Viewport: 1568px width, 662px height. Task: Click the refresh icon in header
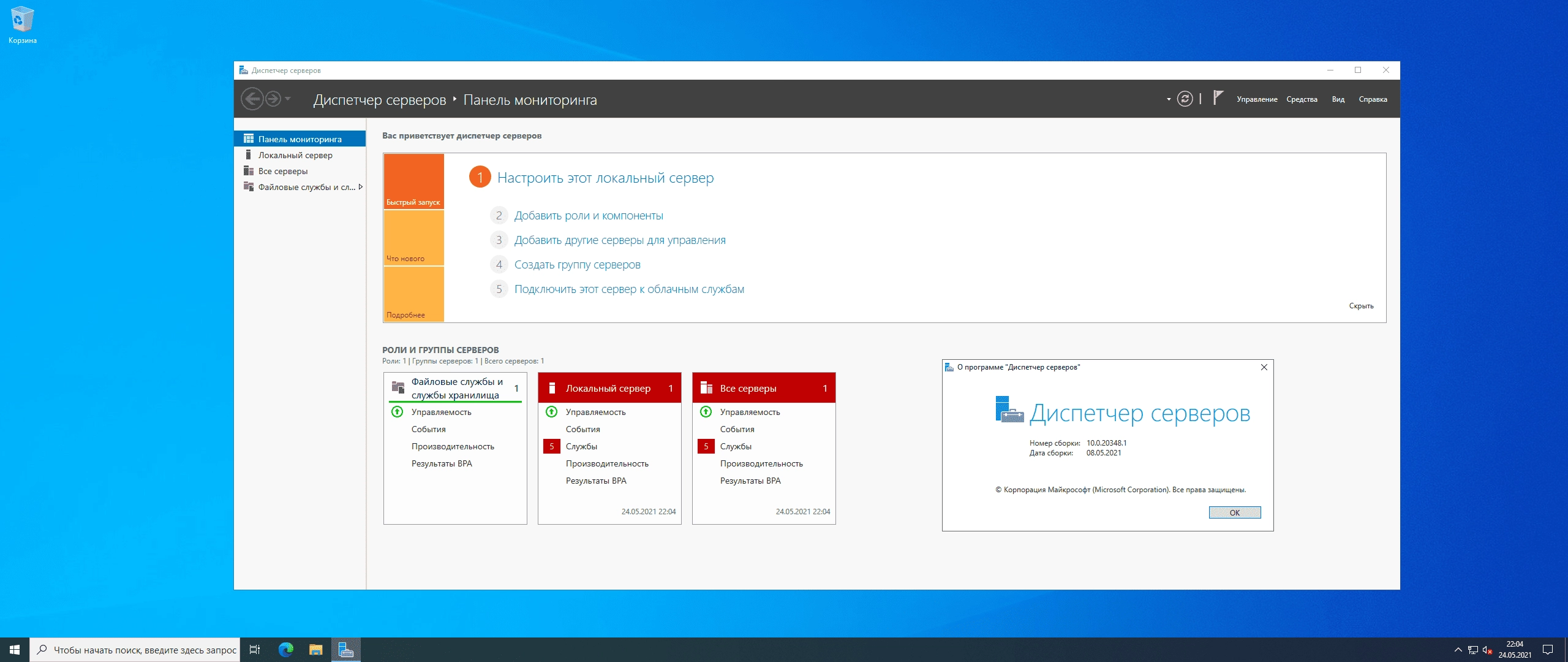coord(1185,99)
